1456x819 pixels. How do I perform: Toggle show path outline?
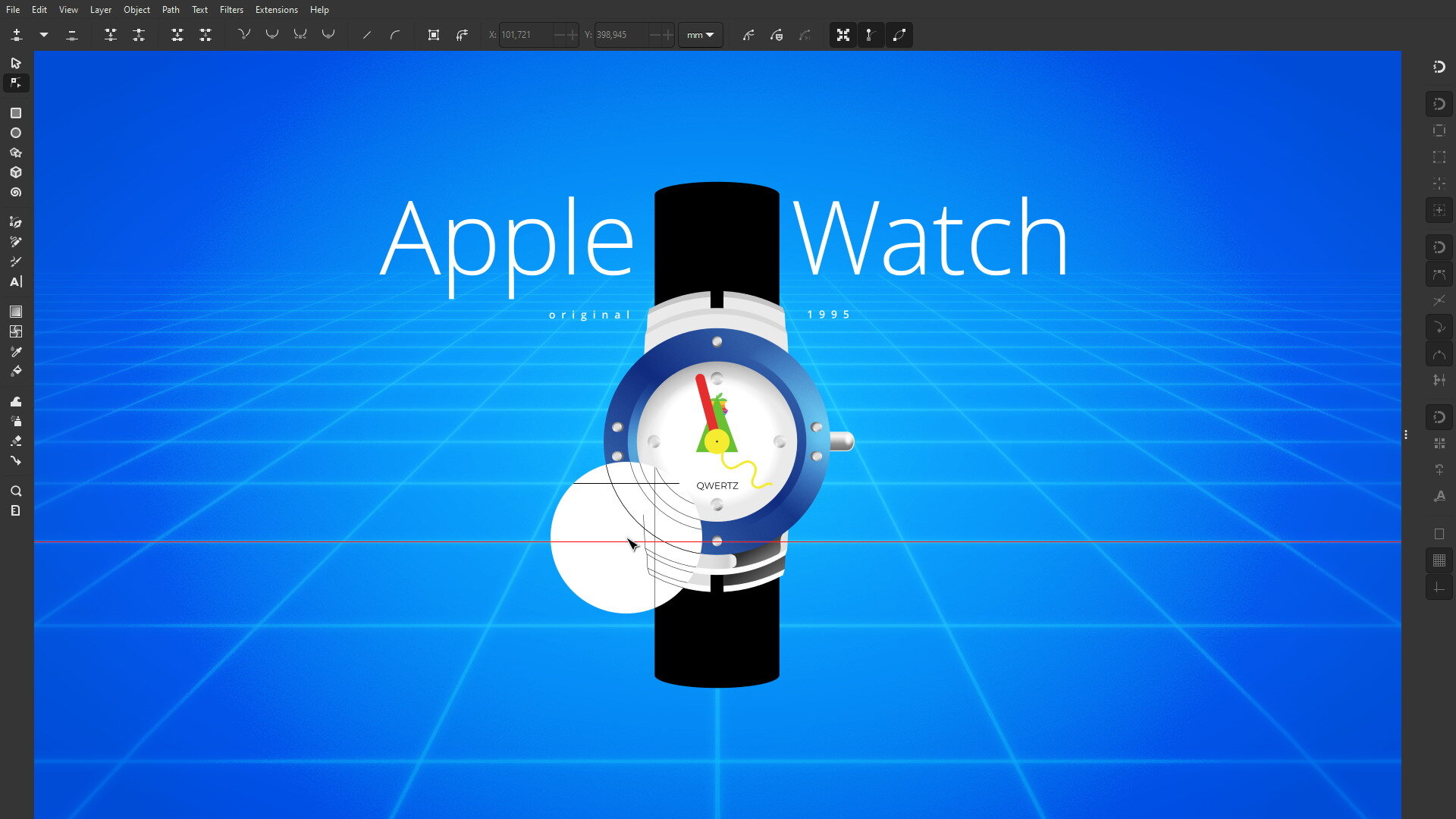[x=899, y=35]
